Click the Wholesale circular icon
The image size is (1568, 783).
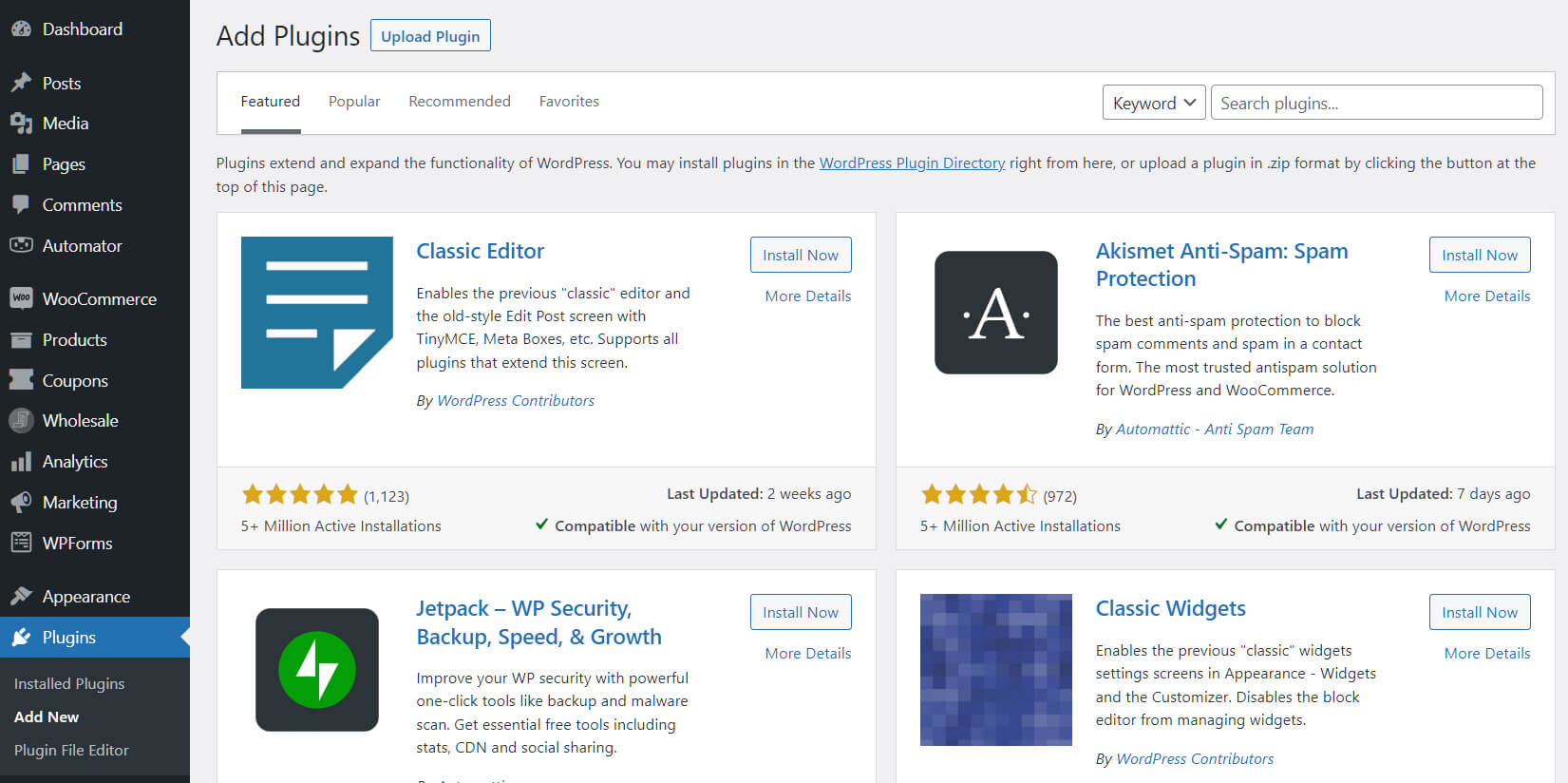[21, 420]
